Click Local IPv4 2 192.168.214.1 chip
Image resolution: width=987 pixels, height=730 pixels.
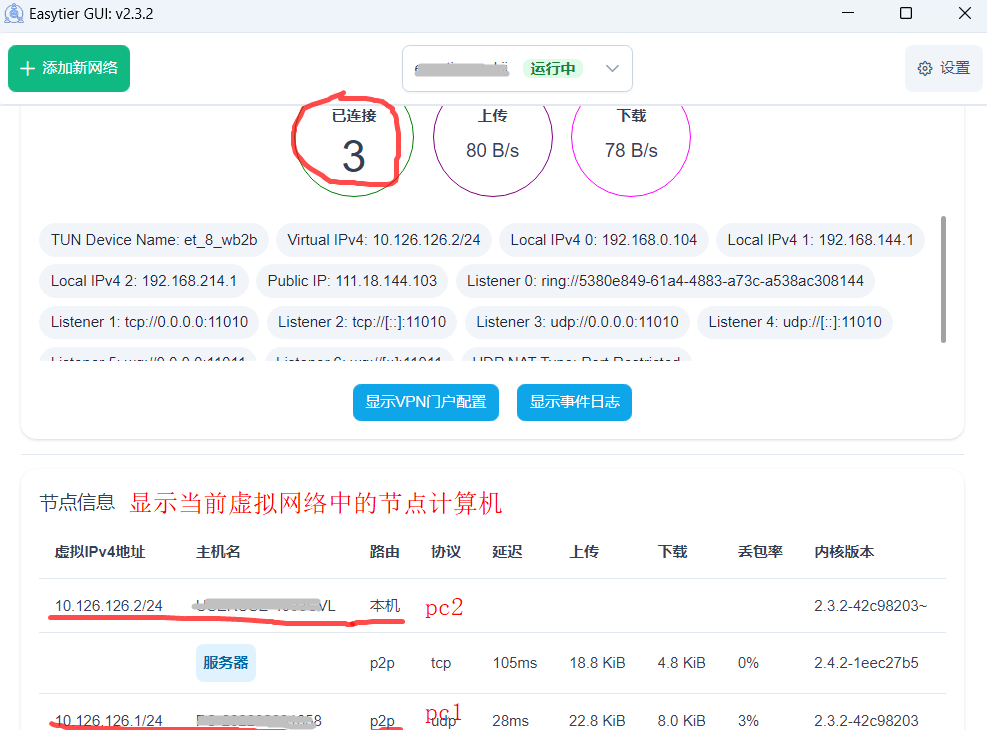[x=144, y=281]
